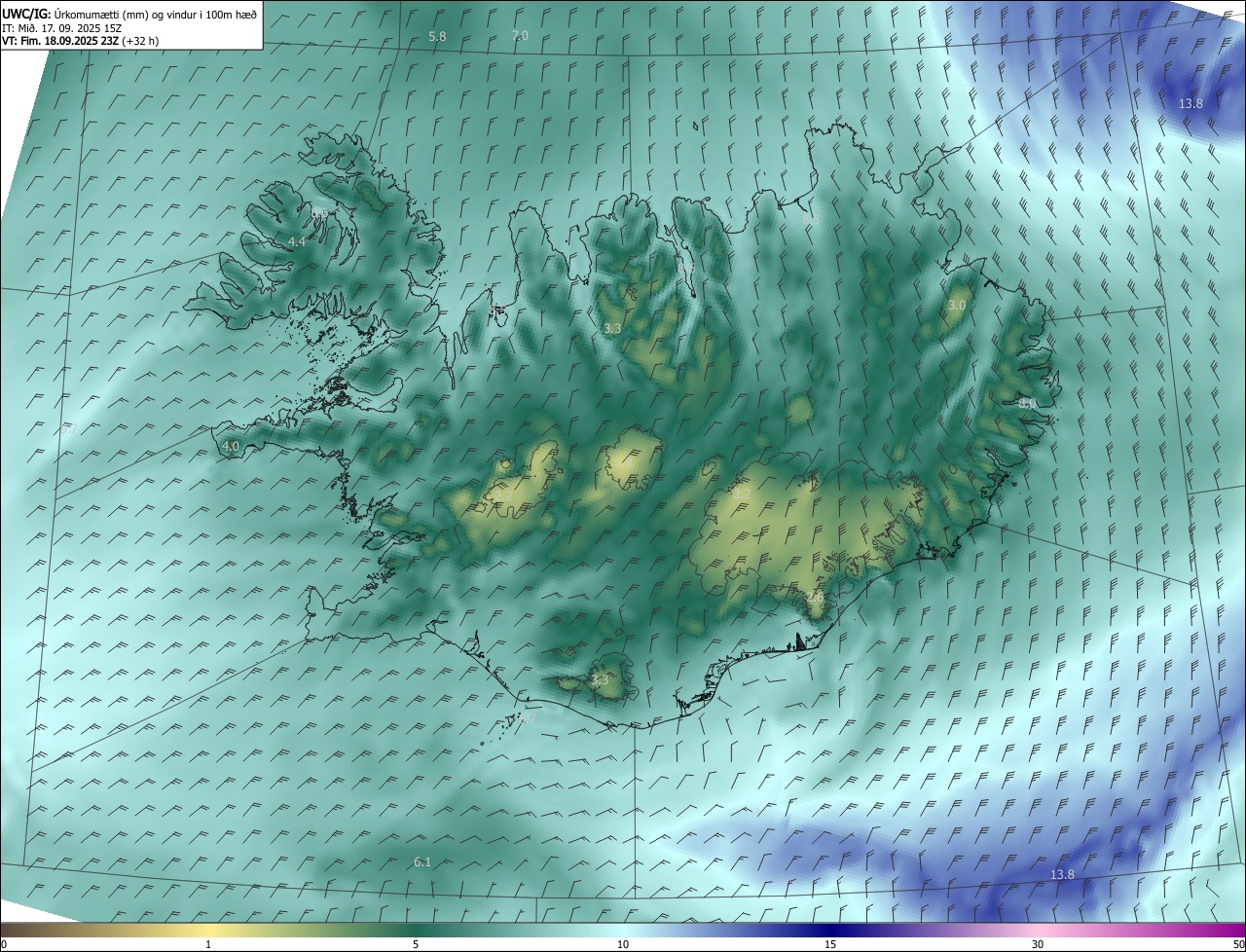Viewport: 1246px width, 952px height.
Task: Click the valid time 'VT: Fim. 18.09.2025 23Z (+32 h)'
Action: 80,41
